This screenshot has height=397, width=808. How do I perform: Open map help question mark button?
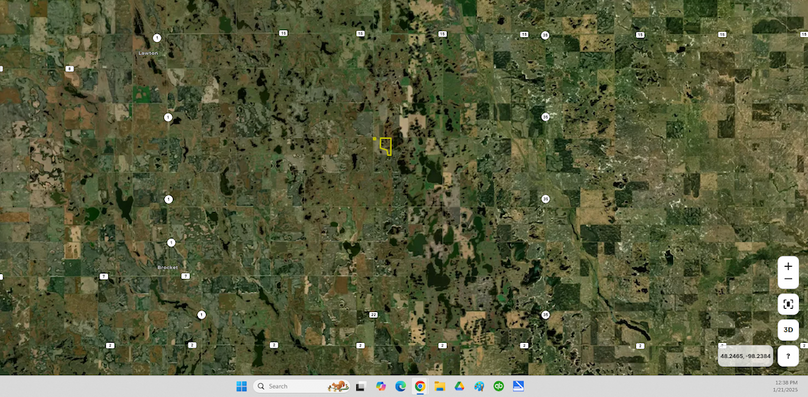788,356
